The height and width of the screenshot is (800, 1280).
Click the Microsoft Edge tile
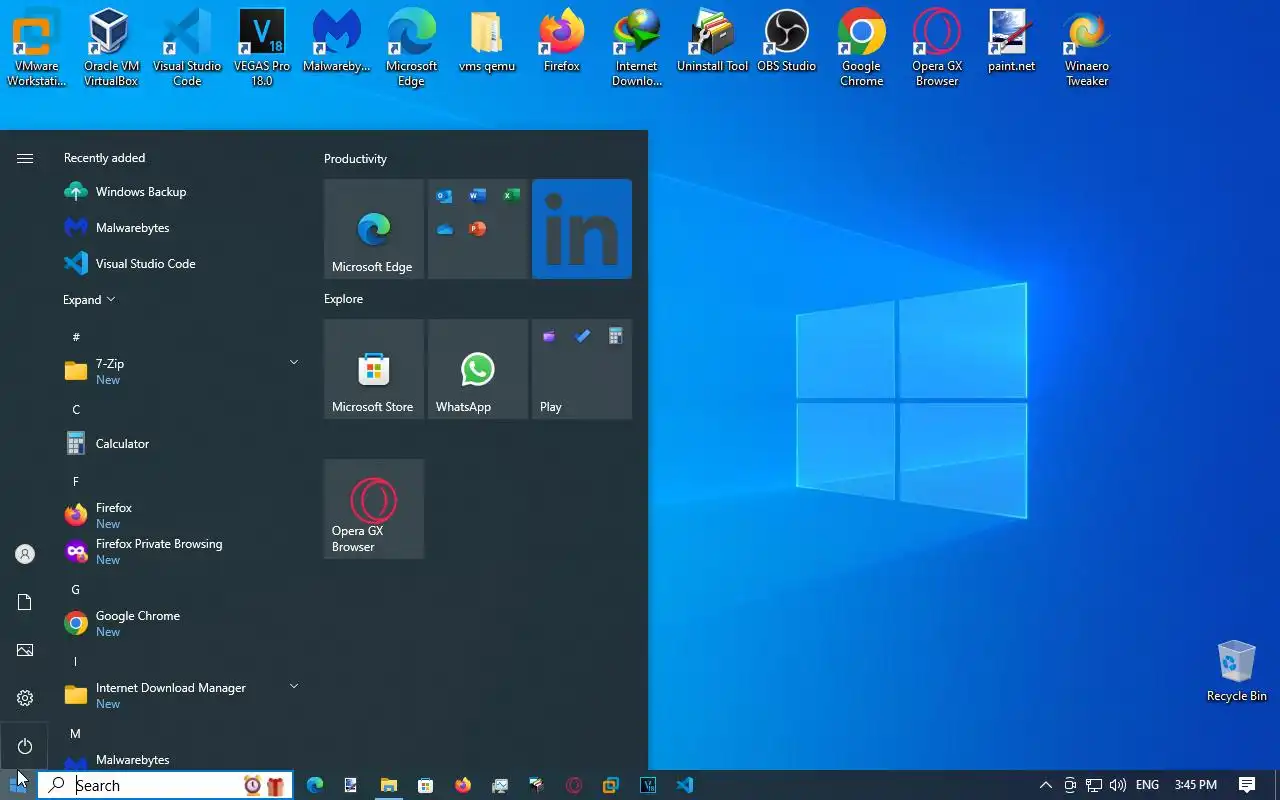374,229
